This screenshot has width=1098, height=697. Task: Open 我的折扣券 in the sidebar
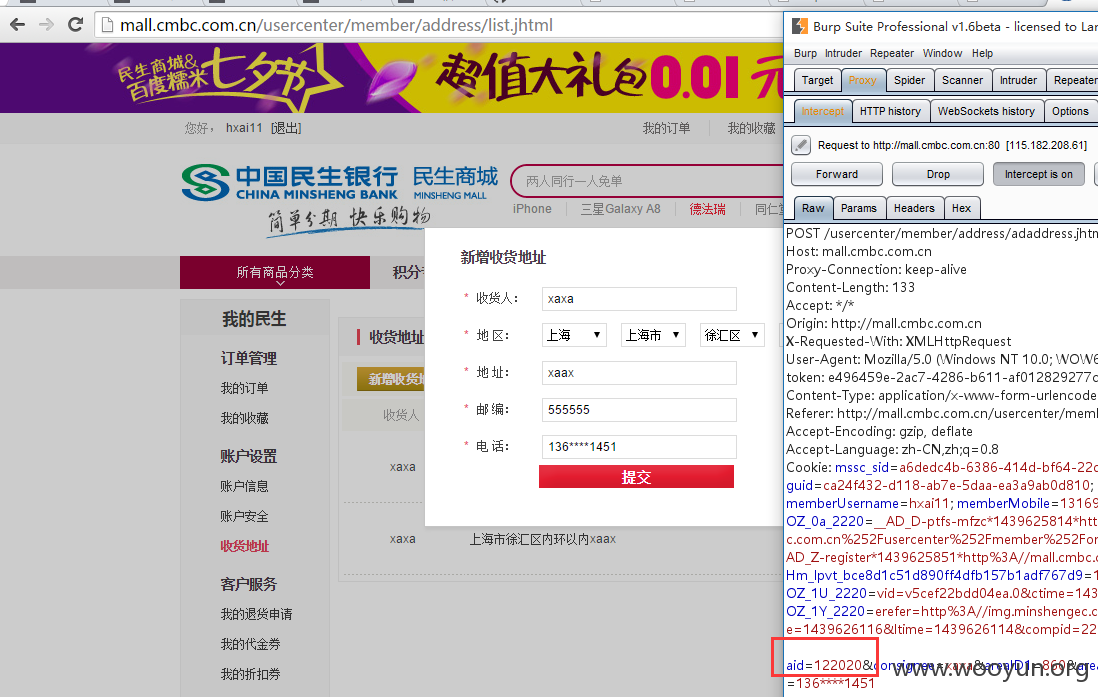(x=250, y=675)
